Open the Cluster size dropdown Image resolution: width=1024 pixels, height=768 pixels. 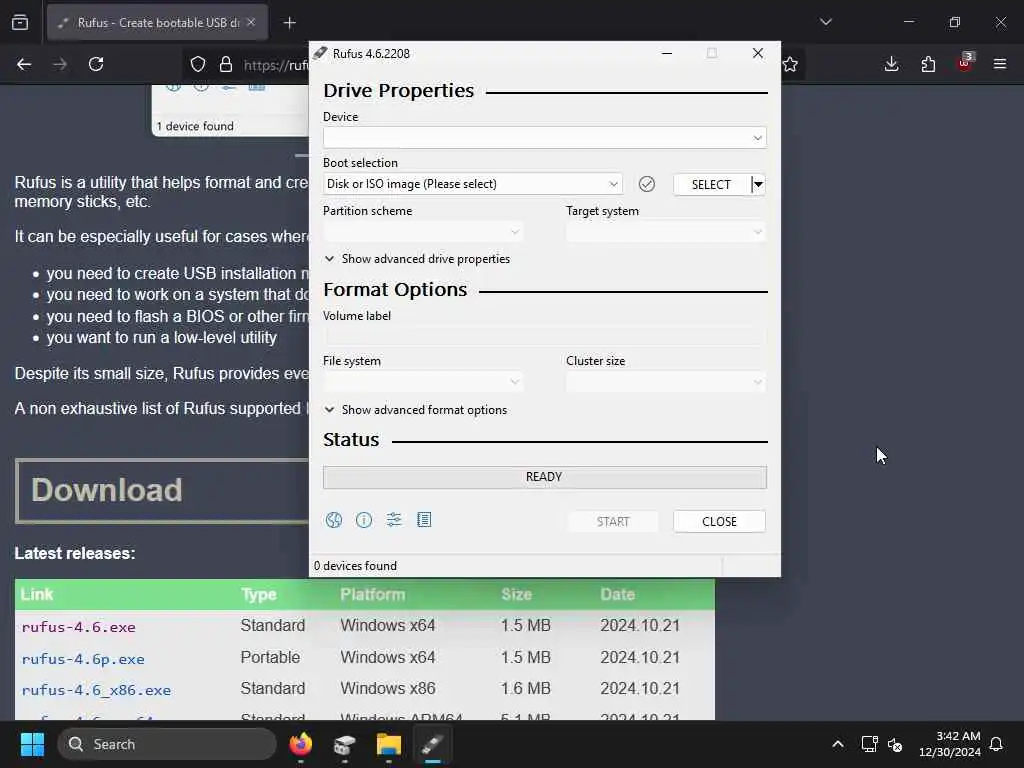pos(665,382)
